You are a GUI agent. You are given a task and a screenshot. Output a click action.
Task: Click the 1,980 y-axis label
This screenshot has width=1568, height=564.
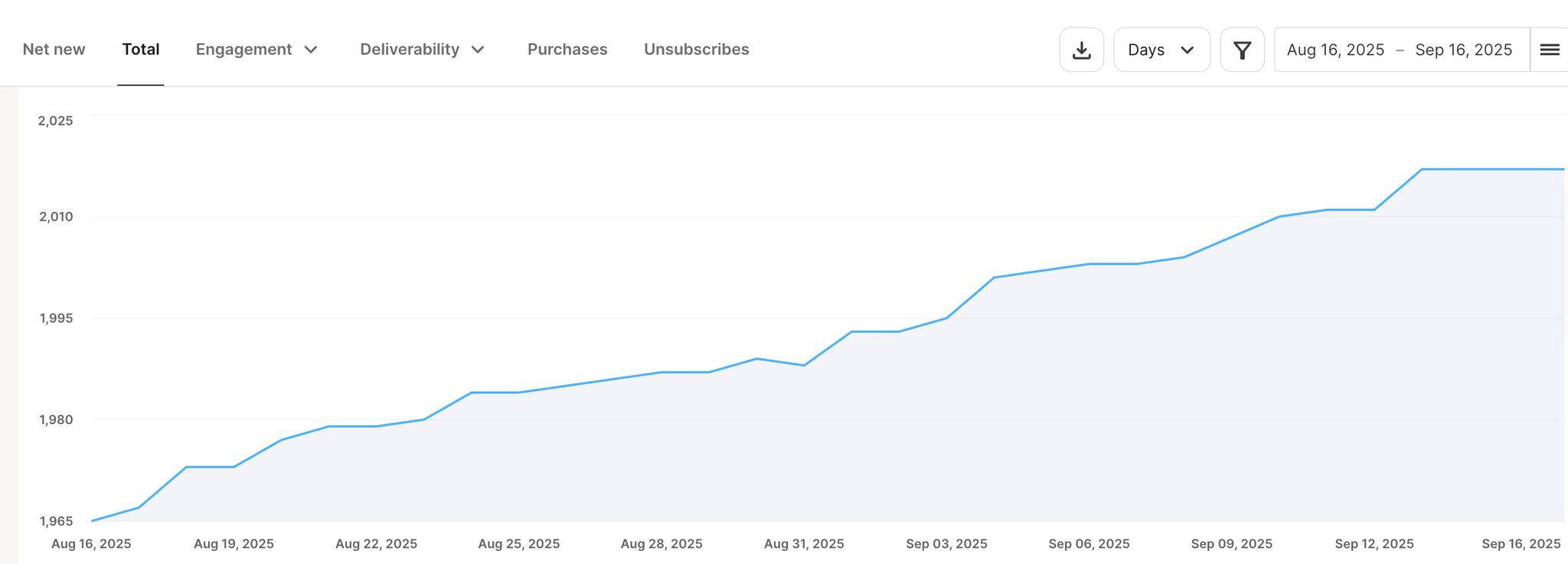tap(56, 419)
